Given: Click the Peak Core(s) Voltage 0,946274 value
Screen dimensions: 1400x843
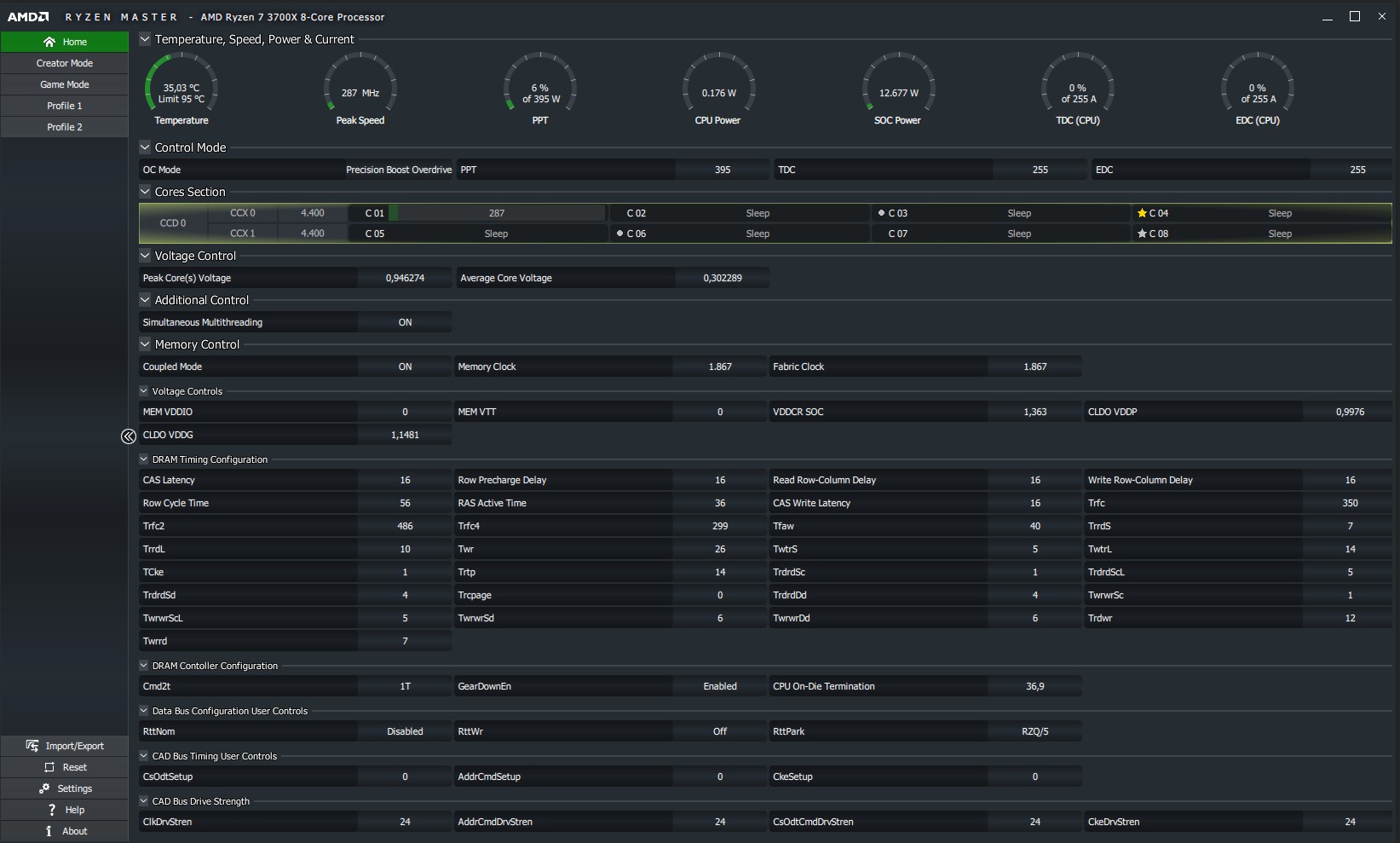Looking at the screenshot, I should [x=405, y=278].
